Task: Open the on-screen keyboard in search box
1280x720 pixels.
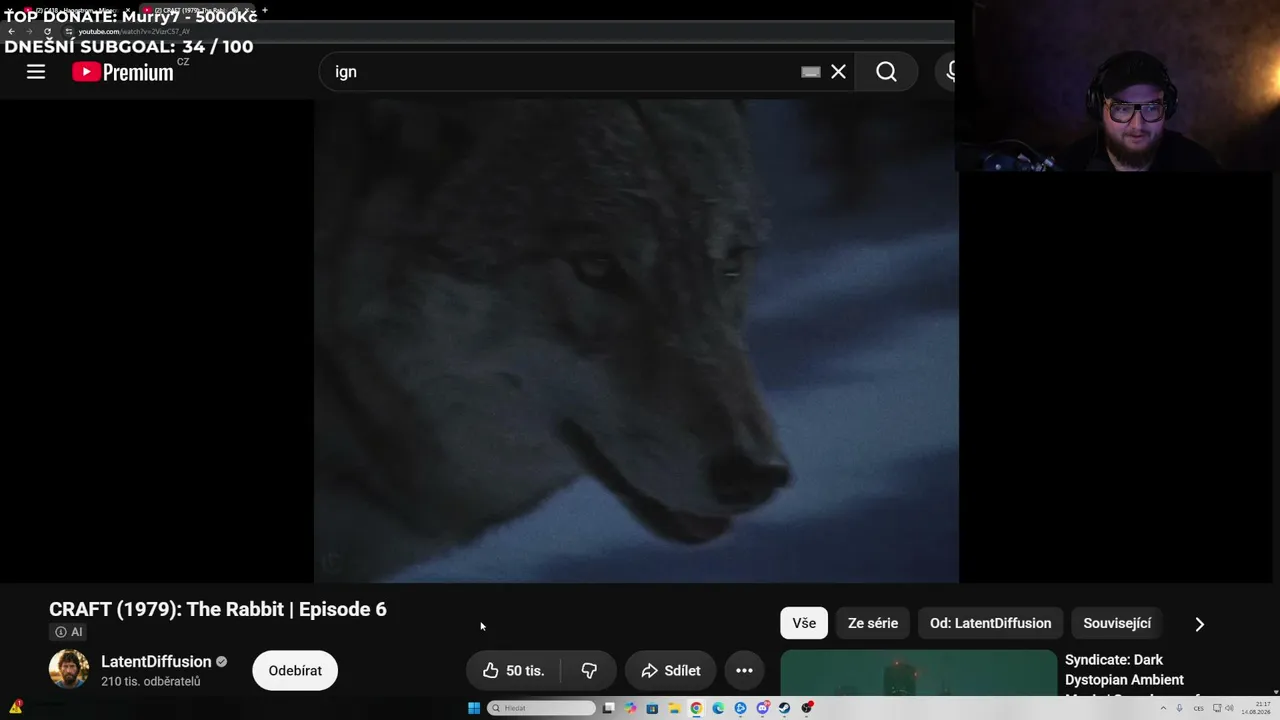Action: pyautogui.click(x=811, y=72)
